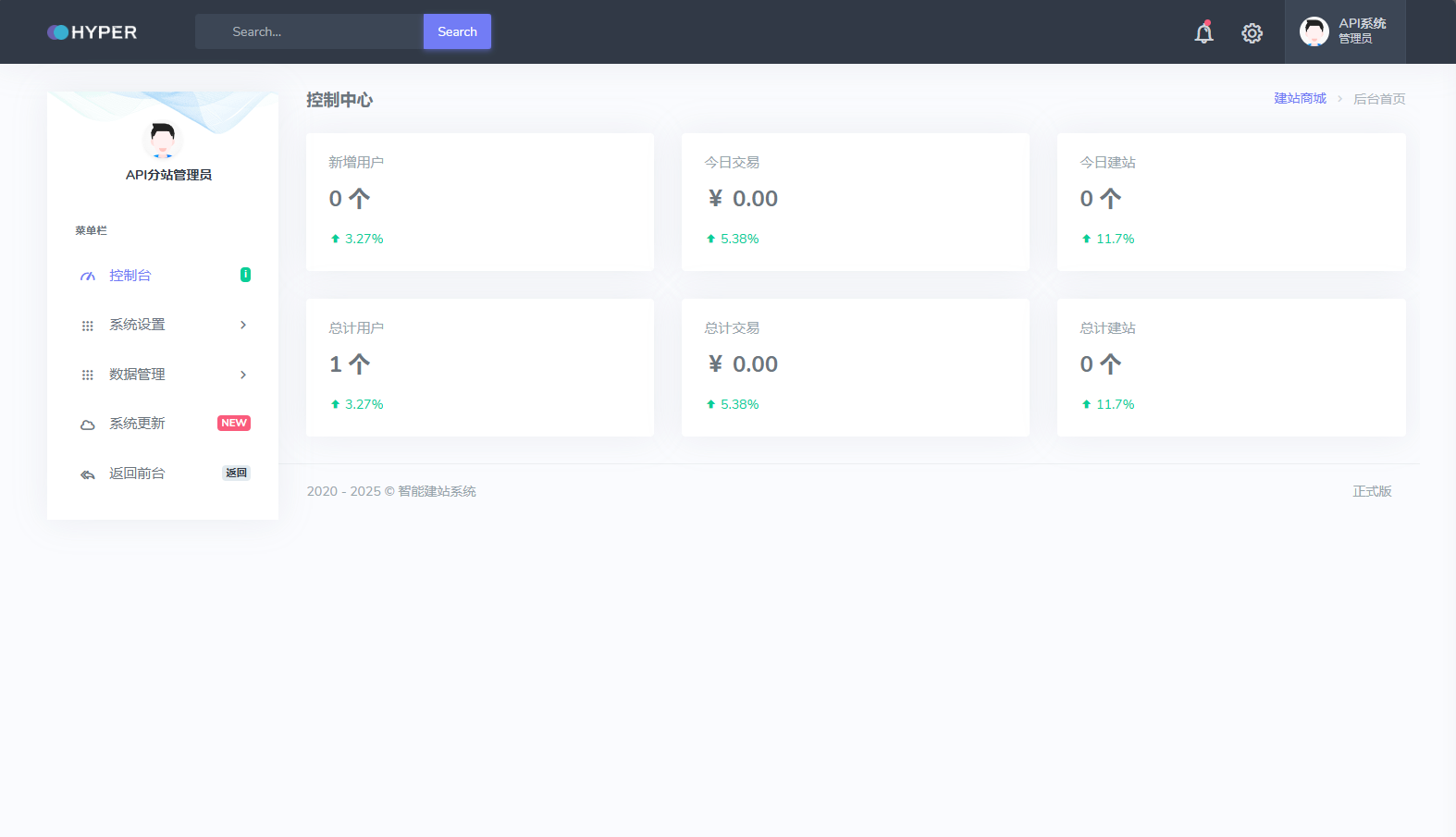Expand the 系统设置 chevron arrow
1456x837 pixels.
[243, 325]
